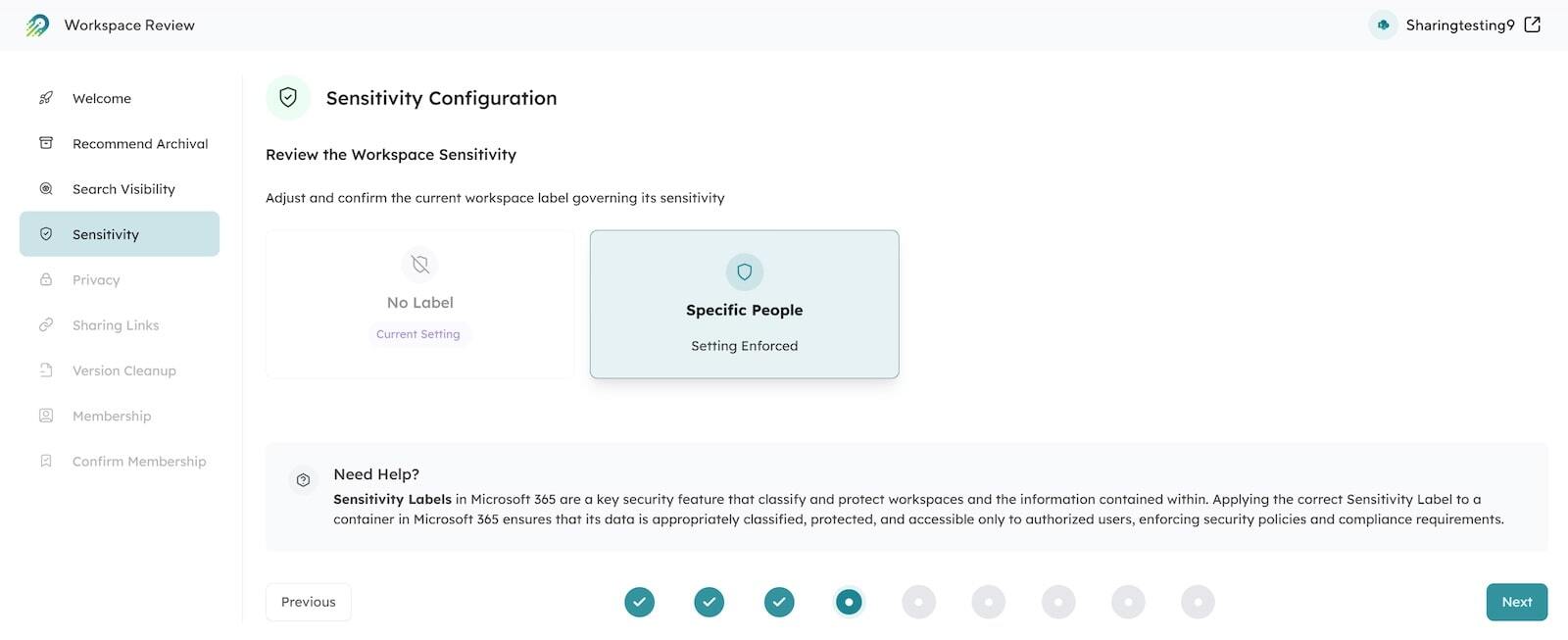
Task: Open Sharingtesting9 external link icon
Action: click(x=1533, y=25)
